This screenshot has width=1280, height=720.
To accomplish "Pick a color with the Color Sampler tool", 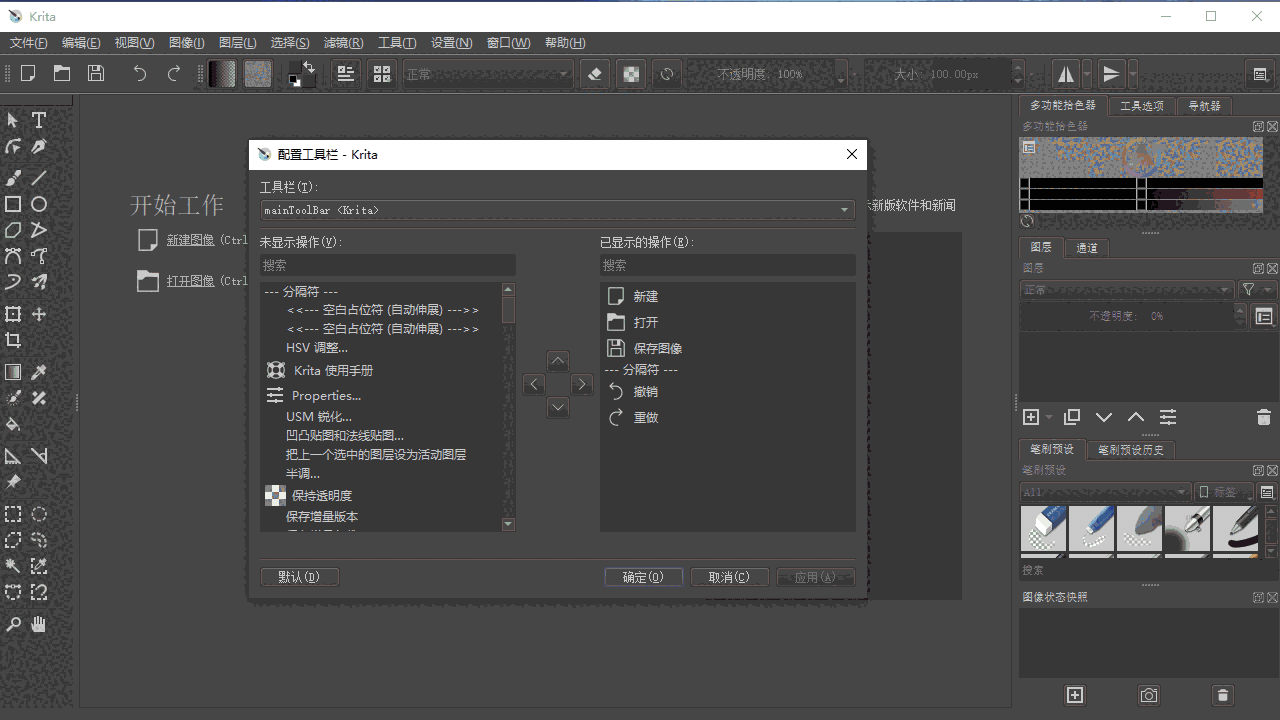I will 38,371.
